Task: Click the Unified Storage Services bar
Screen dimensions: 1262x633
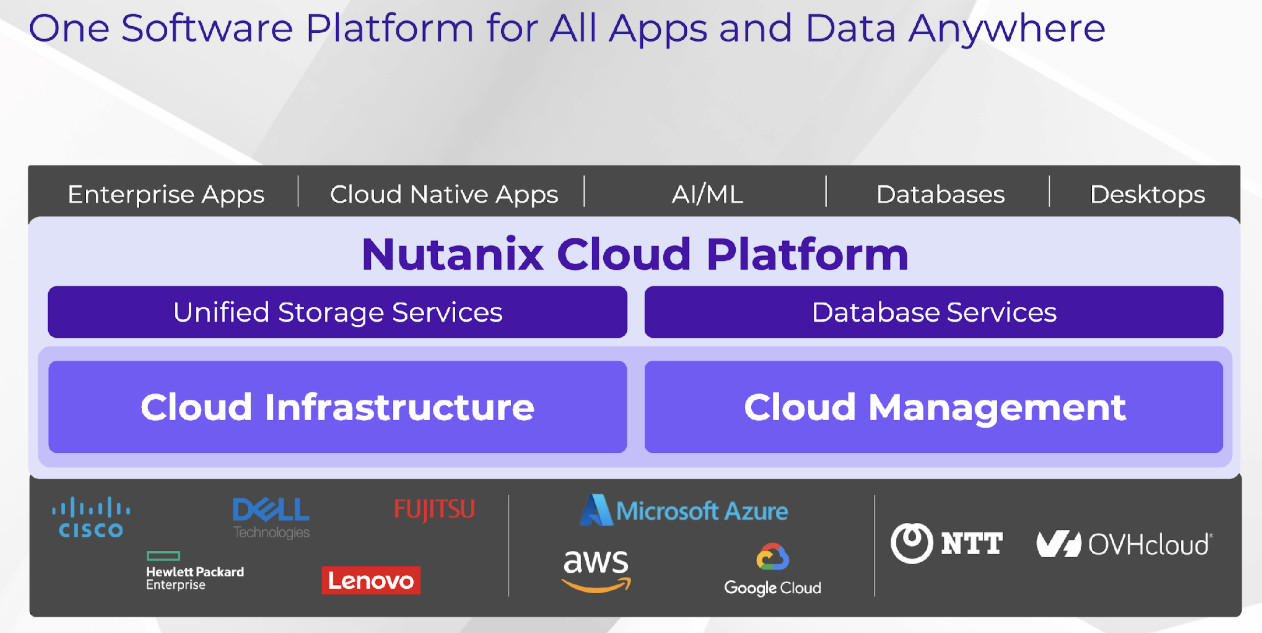Action: click(337, 312)
